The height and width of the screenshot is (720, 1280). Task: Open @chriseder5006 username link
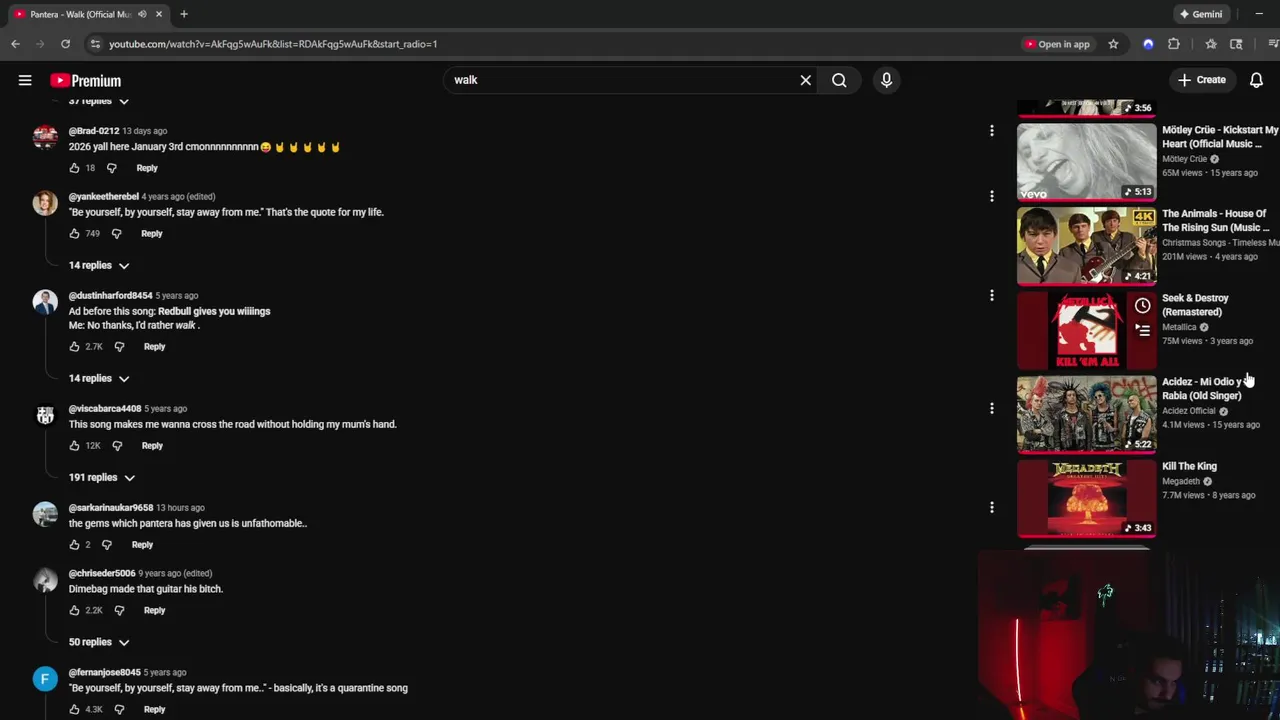click(102, 573)
